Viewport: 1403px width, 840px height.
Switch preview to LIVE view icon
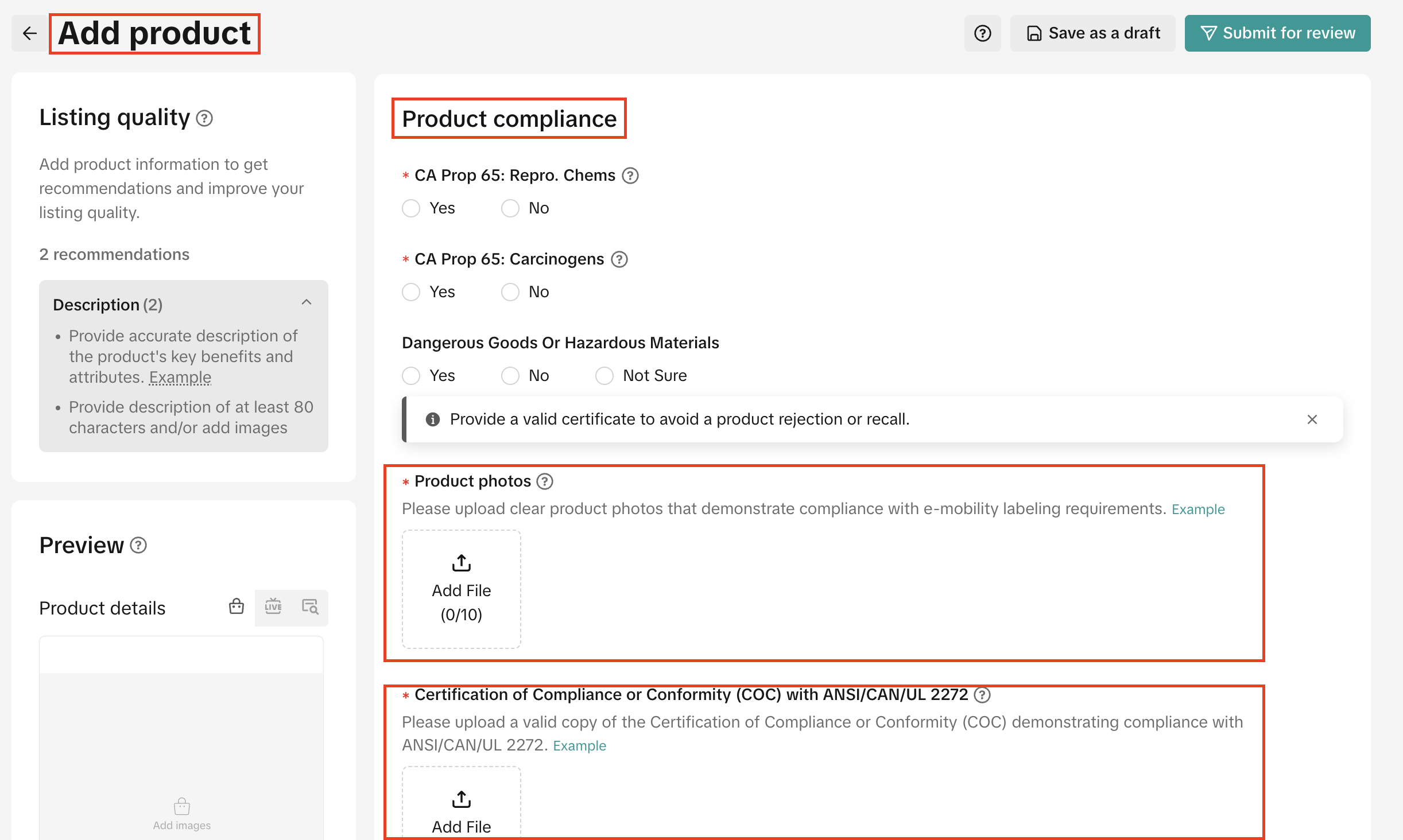point(273,607)
